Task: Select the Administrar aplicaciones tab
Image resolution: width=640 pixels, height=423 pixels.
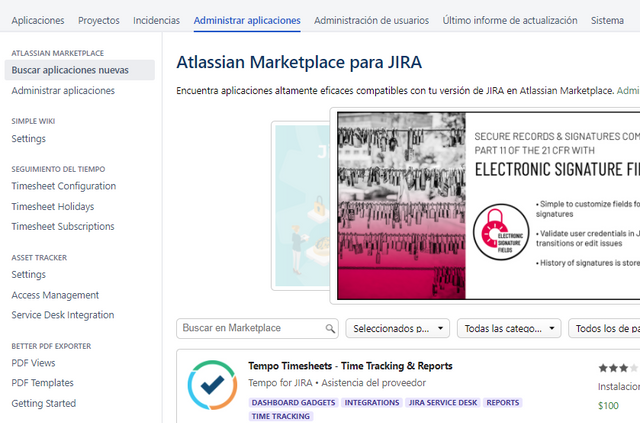Action: point(247,20)
